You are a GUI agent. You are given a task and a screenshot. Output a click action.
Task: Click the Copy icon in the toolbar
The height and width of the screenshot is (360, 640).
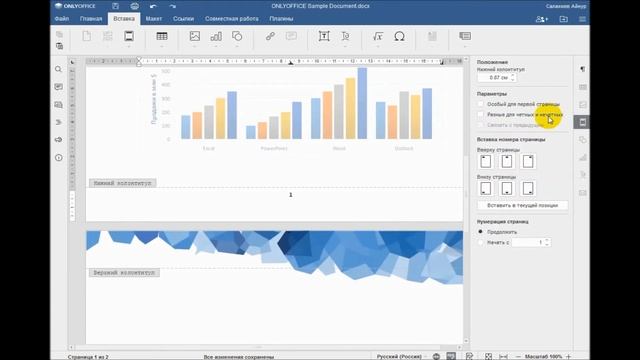(60, 34)
